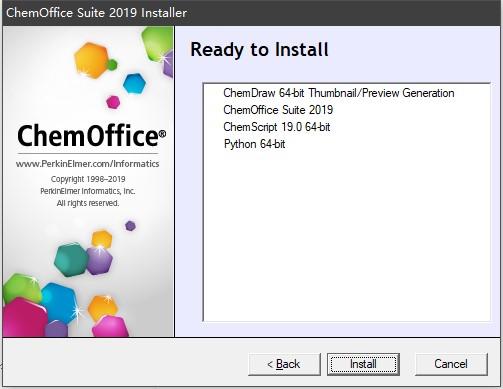Click the teal hexagon in lower banner
This screenshot has width=503, height=389.
(71, 260)
